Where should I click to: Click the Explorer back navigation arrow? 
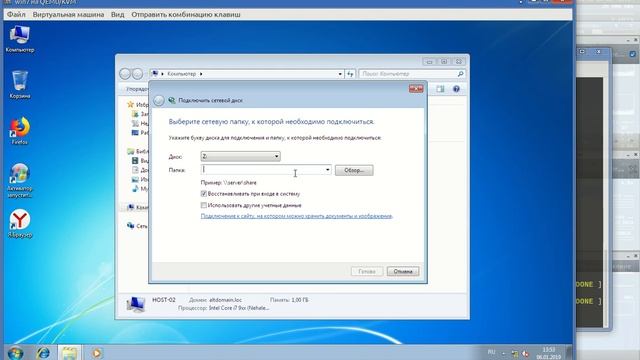coord(125,74)
